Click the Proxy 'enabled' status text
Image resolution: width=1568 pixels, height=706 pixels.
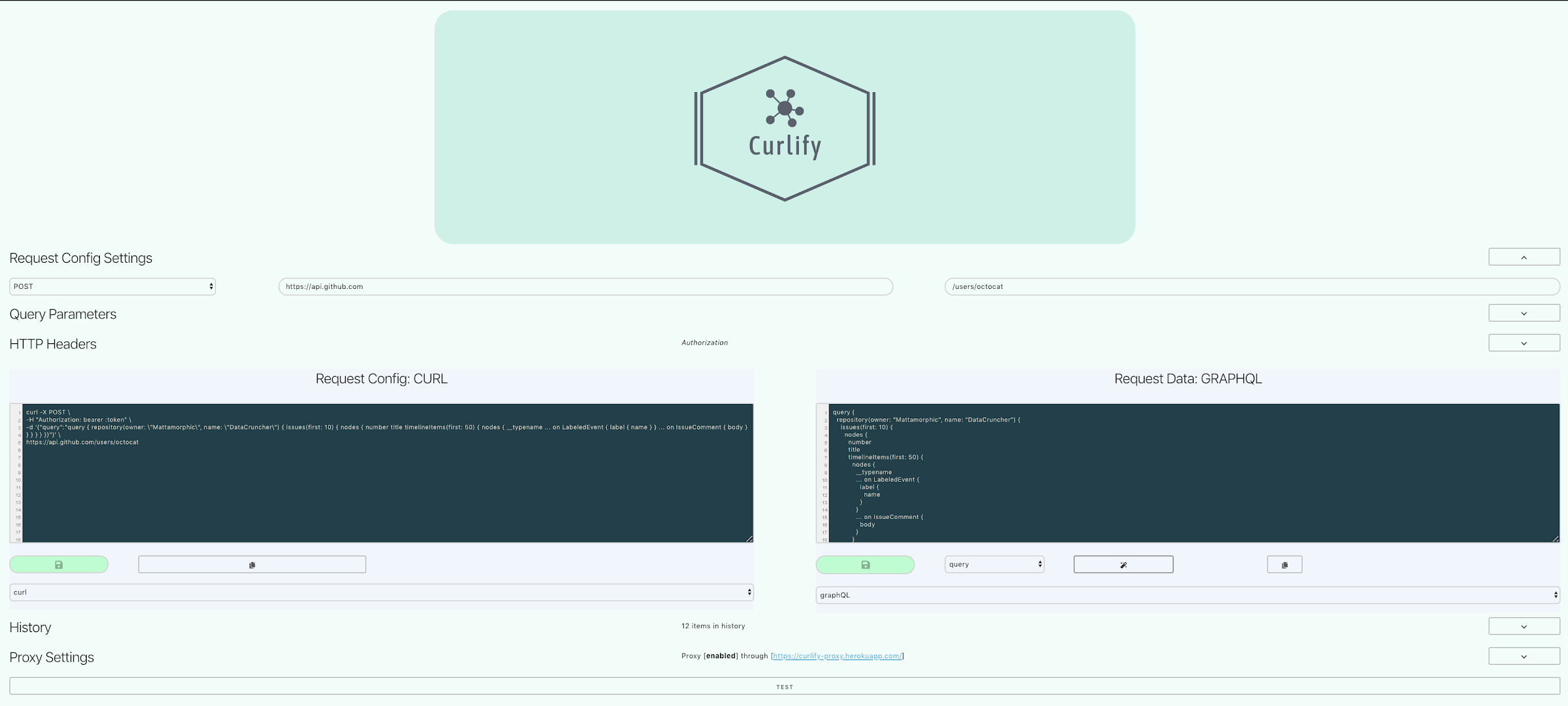point(721,656)
